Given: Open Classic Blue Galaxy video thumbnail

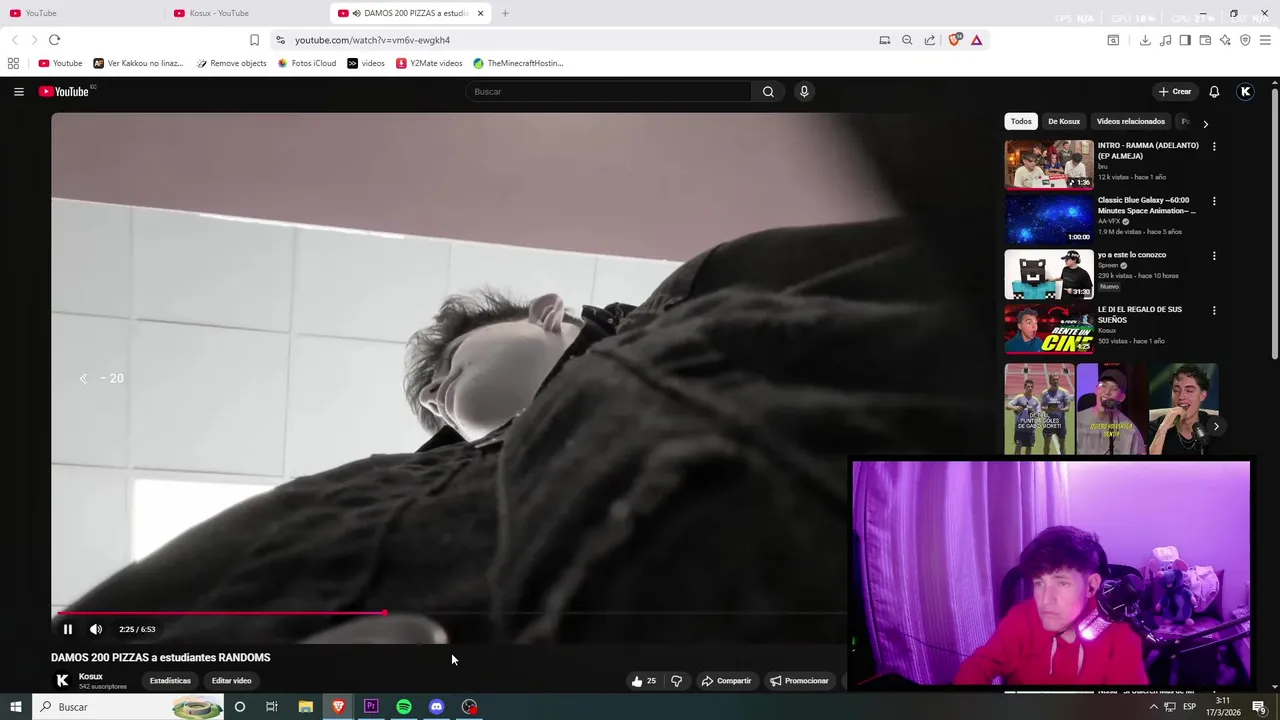Looking at the screenshot, I should coord(1049,220).
